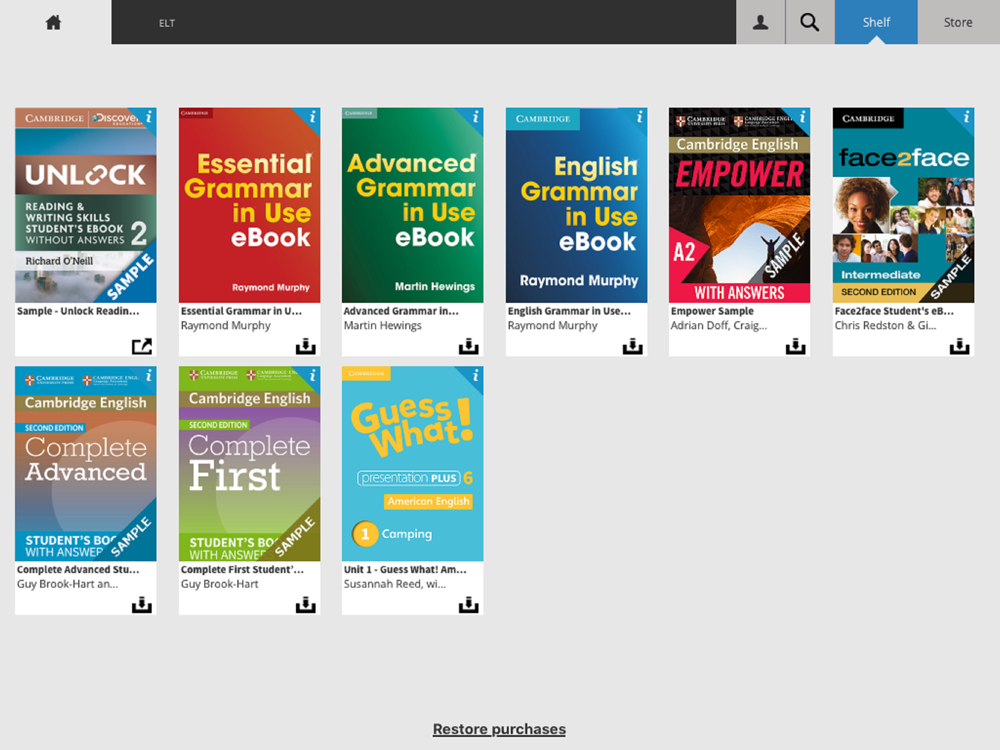Open the Empower A2 book cover
The image size is (1000, 750).
click(x=739, y=205)
